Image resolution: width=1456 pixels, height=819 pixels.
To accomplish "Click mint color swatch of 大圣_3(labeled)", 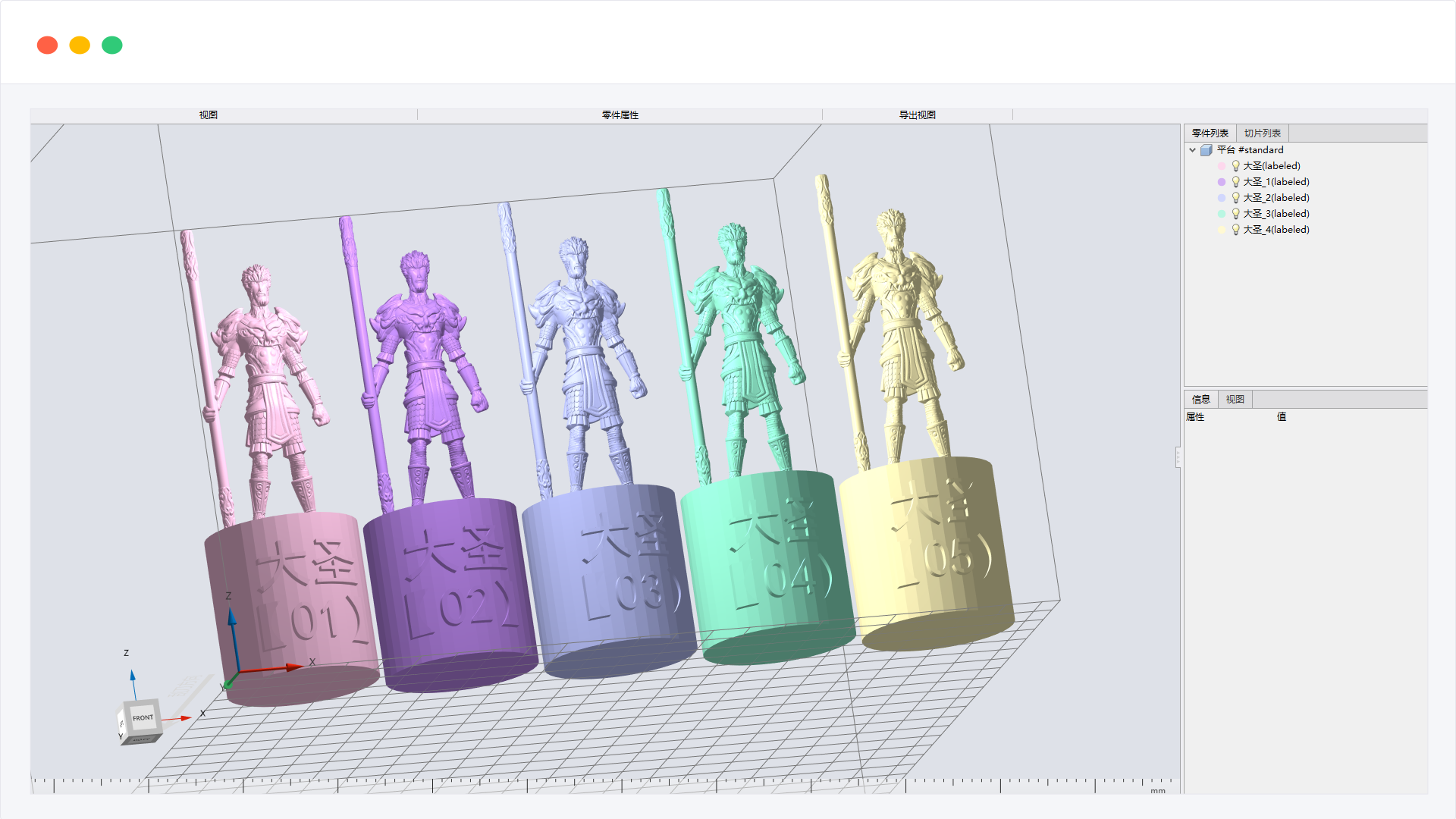I will click(1221, 214).
